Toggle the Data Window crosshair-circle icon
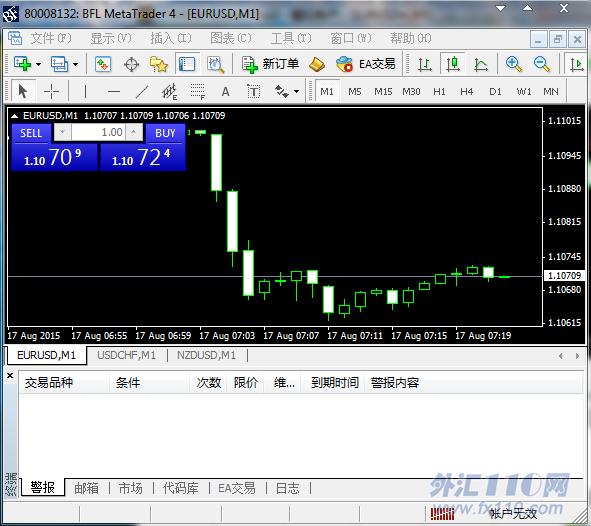The height and width of the screenshot is (526, 591). click(x=131, y=64)
